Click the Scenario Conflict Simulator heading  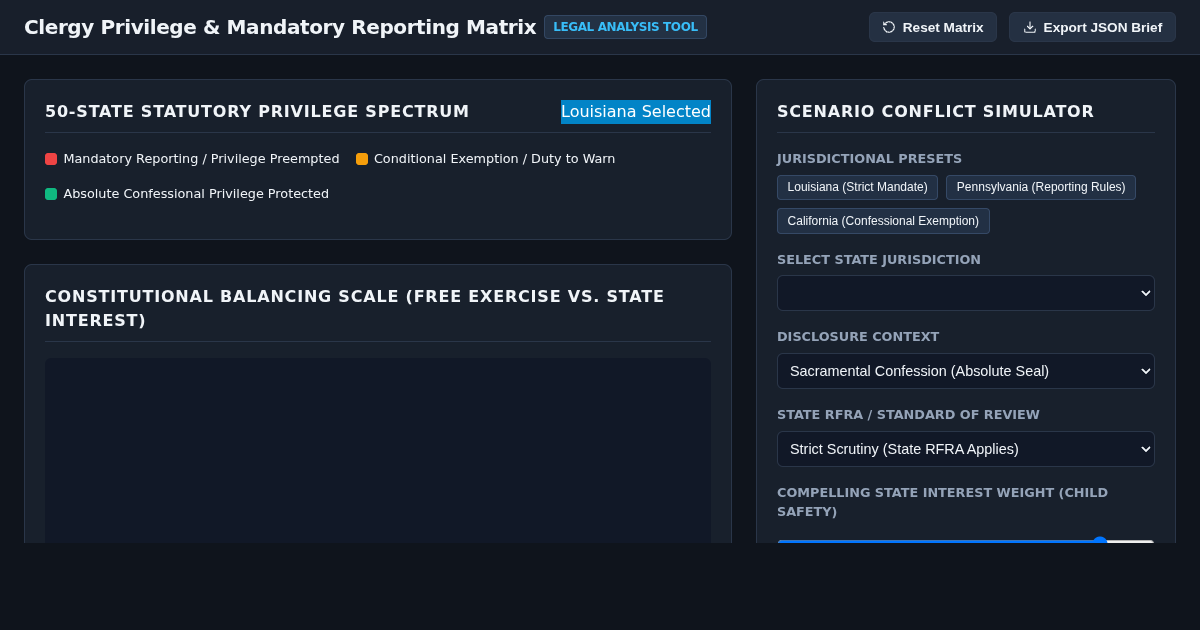click(x=936, y=112)
